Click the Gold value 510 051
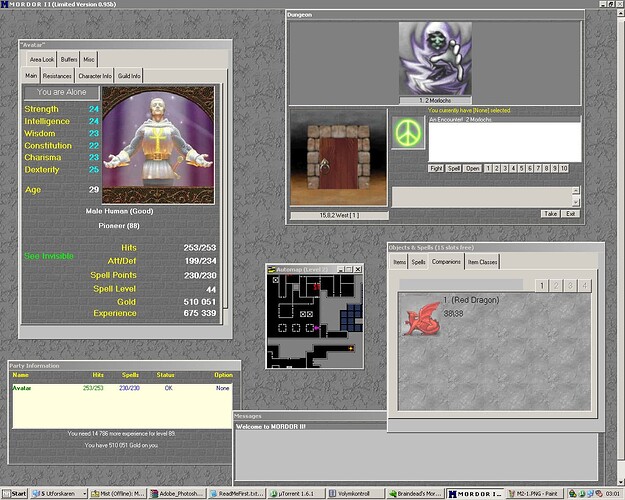 pyautogui.click(x=199, y=302)
